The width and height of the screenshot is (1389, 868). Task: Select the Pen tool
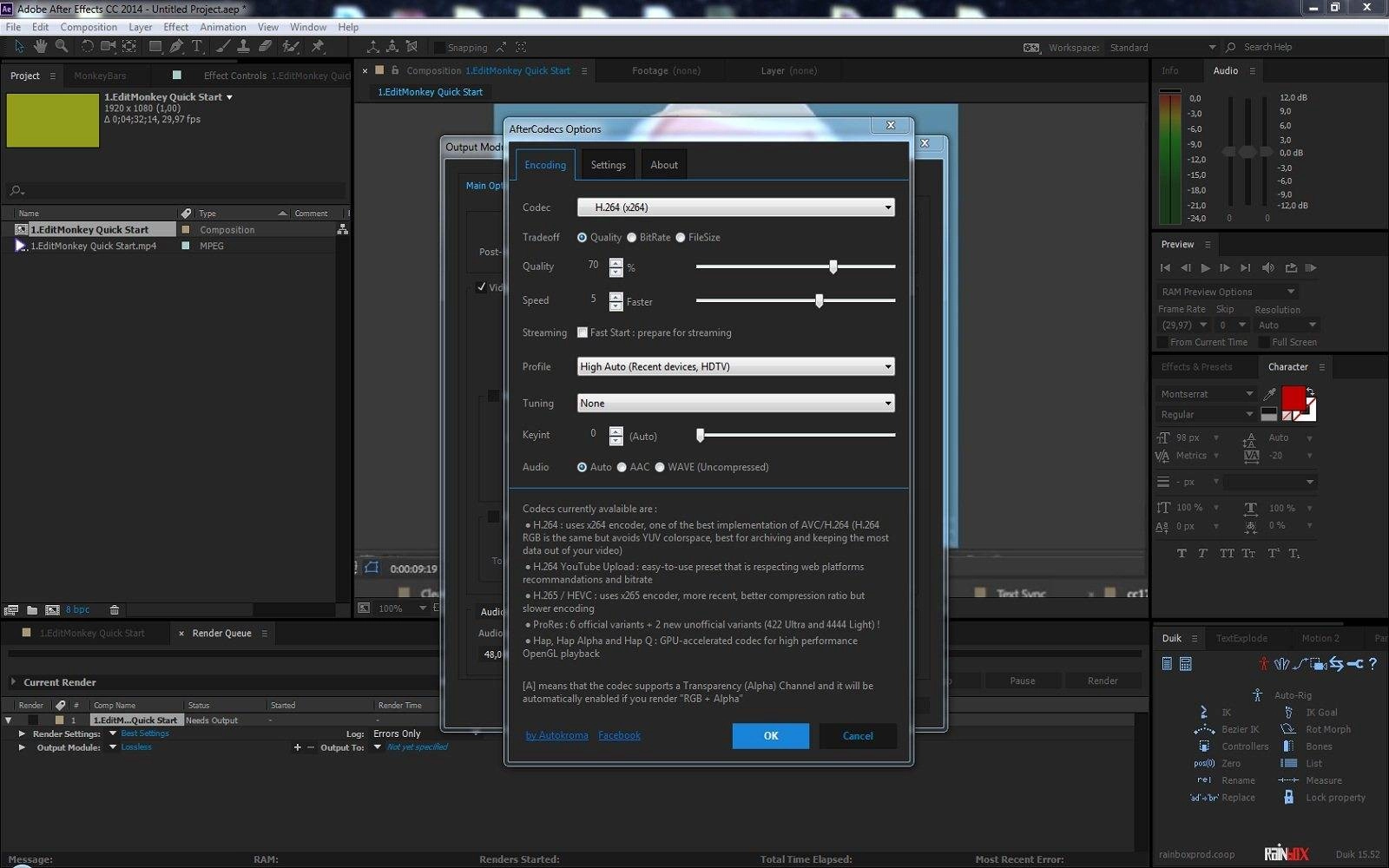[176, 46]
